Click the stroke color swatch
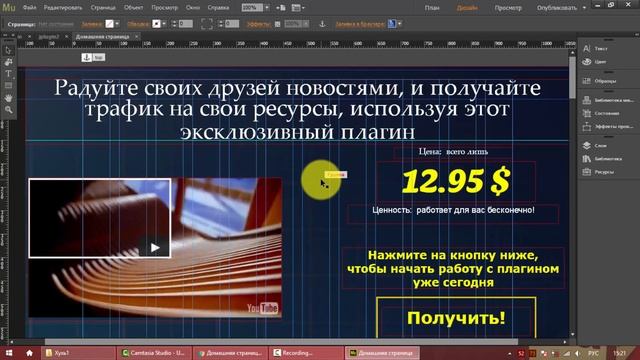 click(156, 24)
